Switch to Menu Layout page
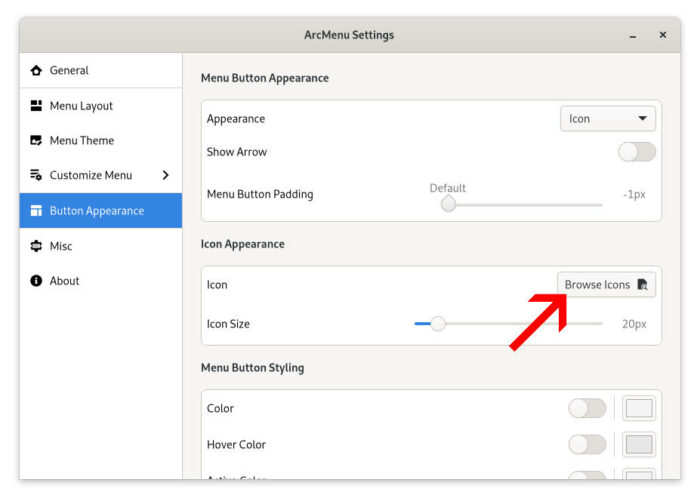Viewport: 700px width, 501px height. click(101, 106)
